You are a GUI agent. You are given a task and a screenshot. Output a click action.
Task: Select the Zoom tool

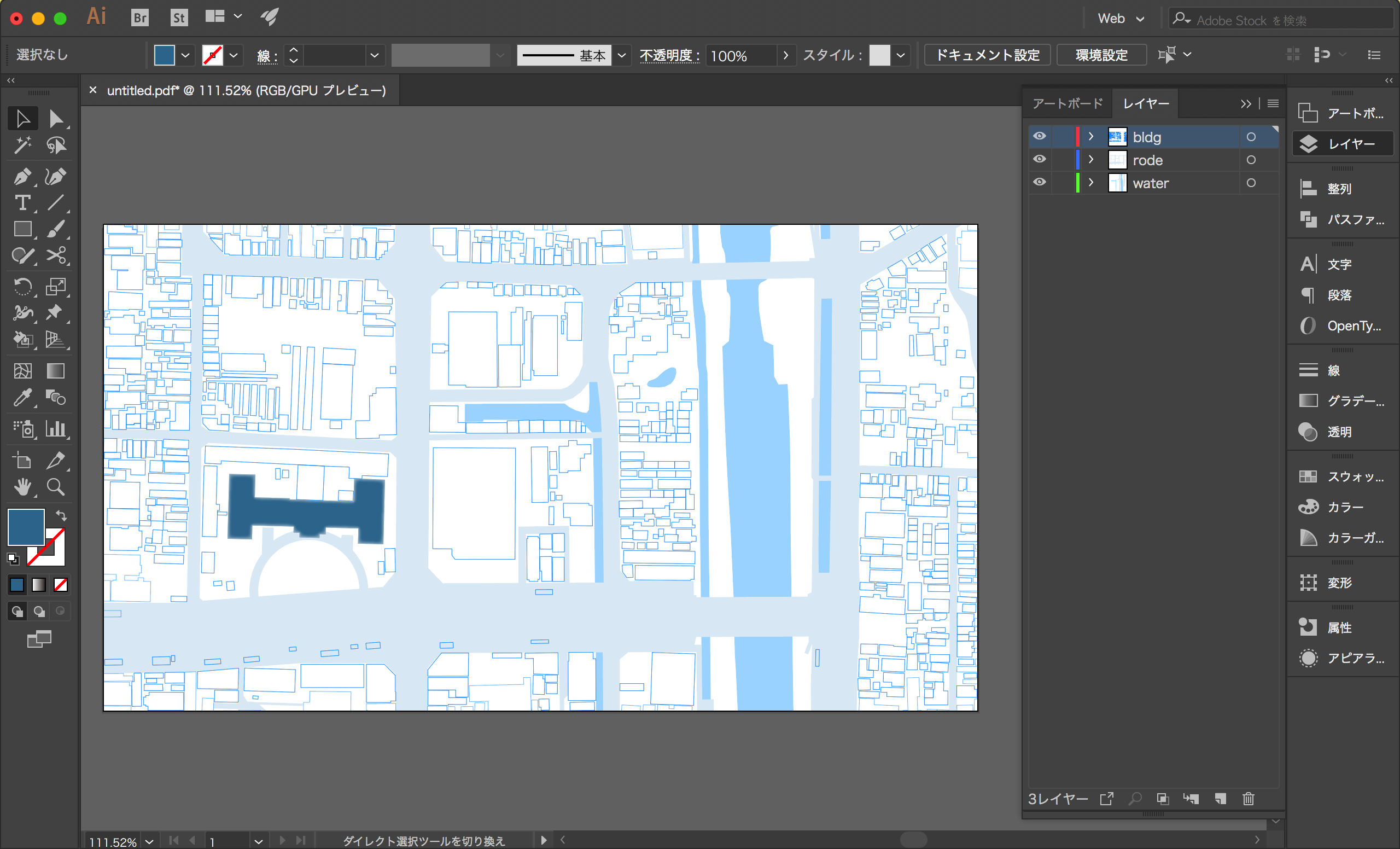(55, 487)
